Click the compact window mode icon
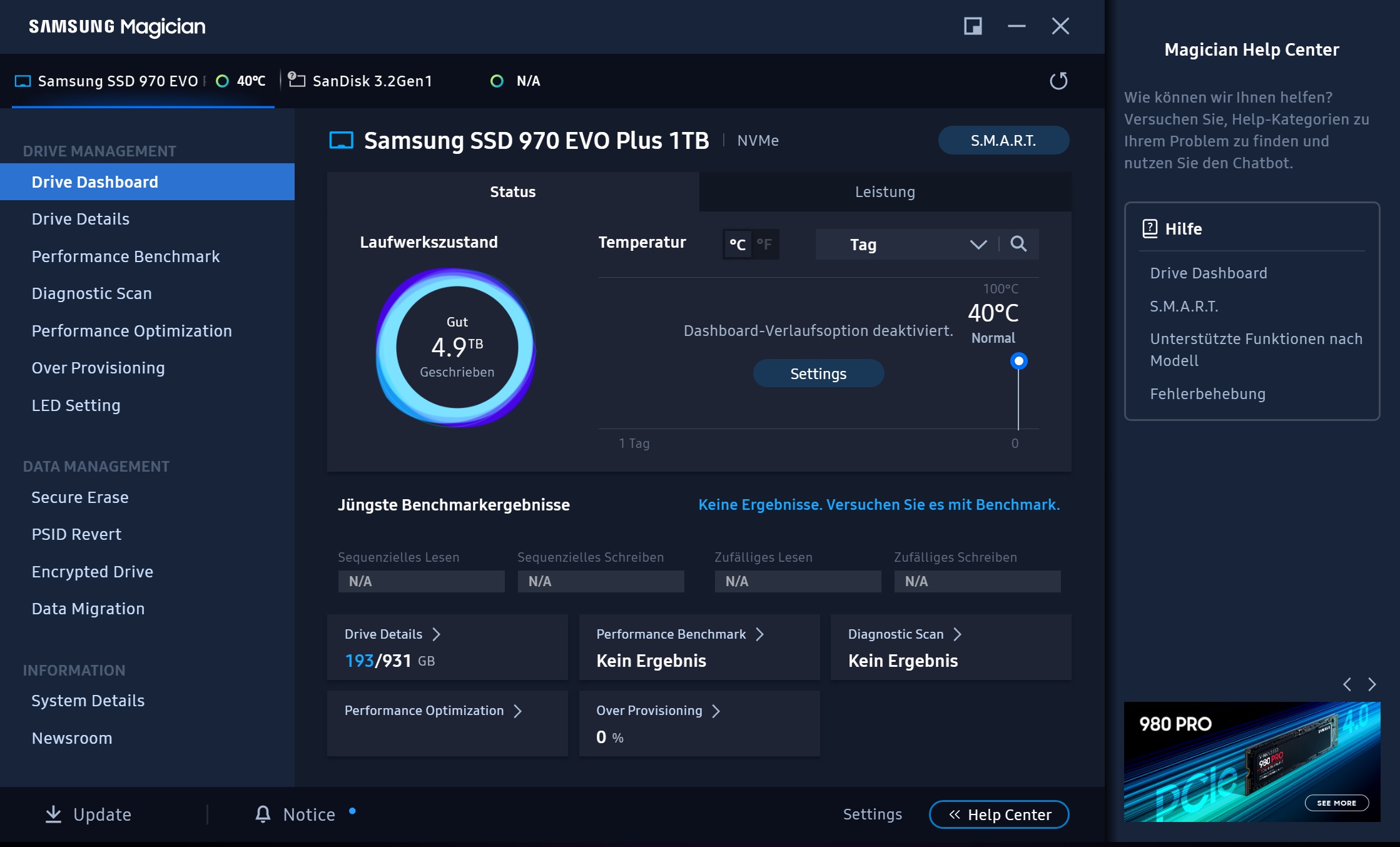The width and height of the screenshot is (1400, 847). [x=973, y=26]
